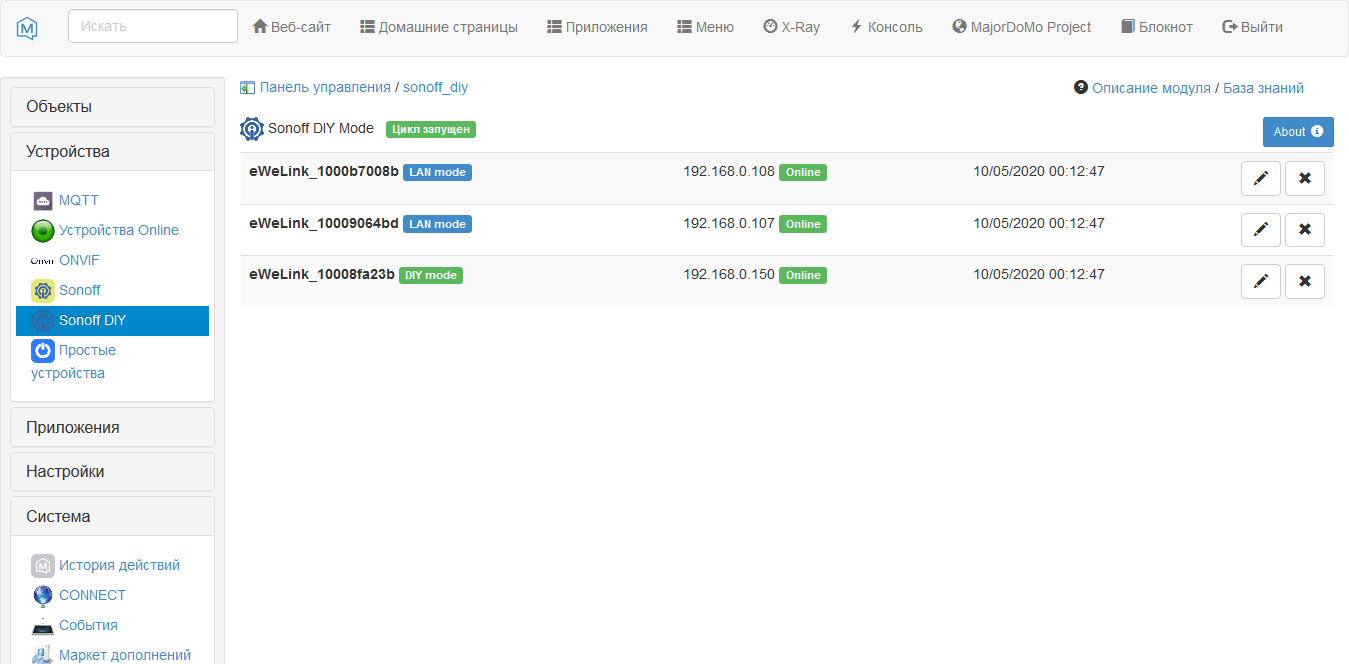Open CONNECT sidebar link
The width and height of the screenshot is (1349, 664).
pos(92,595)
